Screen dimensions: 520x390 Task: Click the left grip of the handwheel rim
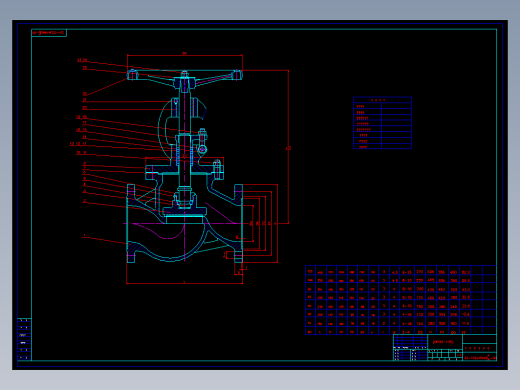click(132, 75)
